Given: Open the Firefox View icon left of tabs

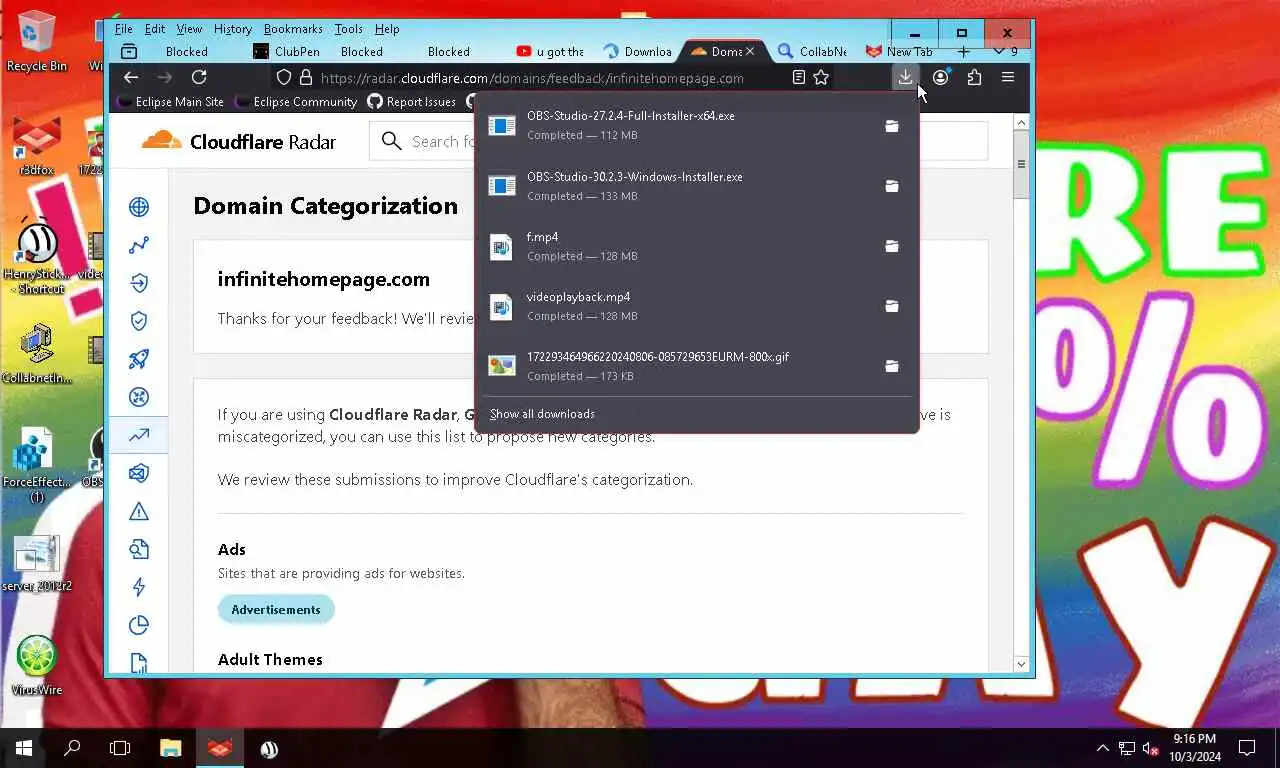Looking at the screenshot, I should click(x=129, y=51).
